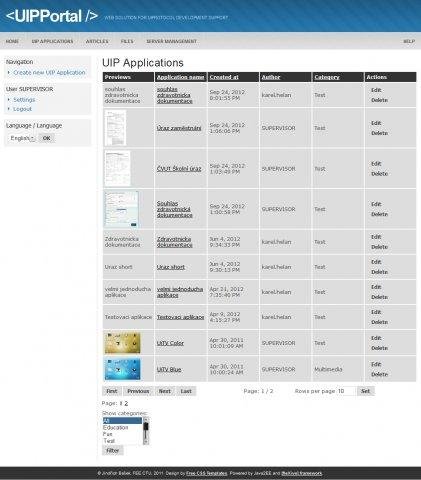
Task: Click the UITV Blue preview thumbnail
Action: (122, 369)
